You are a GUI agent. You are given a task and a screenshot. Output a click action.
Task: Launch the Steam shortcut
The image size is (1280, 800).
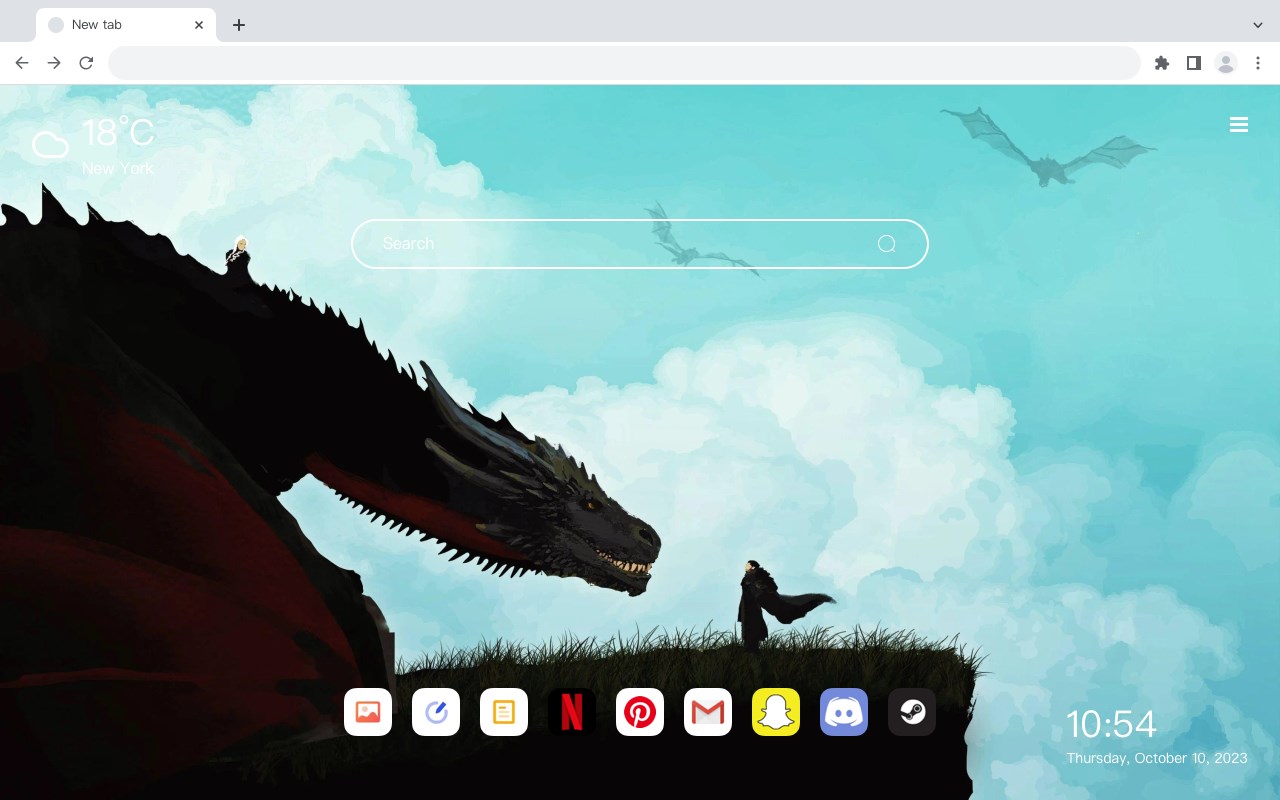tap(912, 712)
